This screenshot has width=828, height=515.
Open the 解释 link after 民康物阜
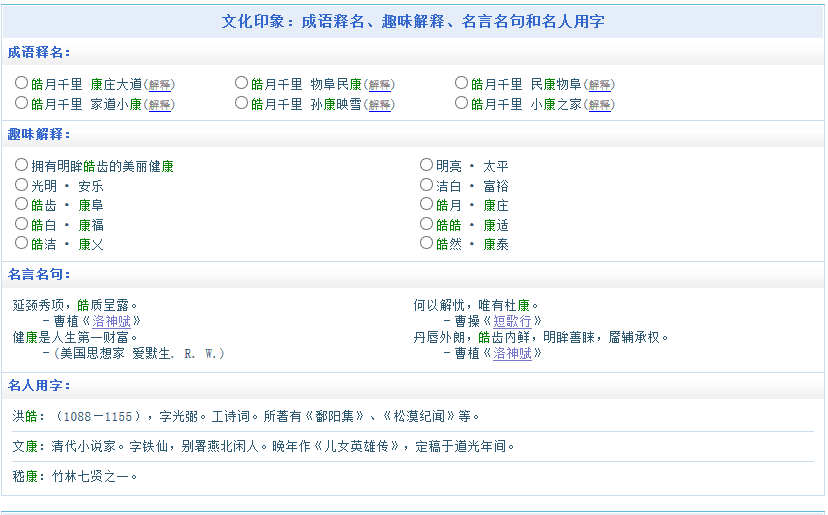(x=600, y=85)
